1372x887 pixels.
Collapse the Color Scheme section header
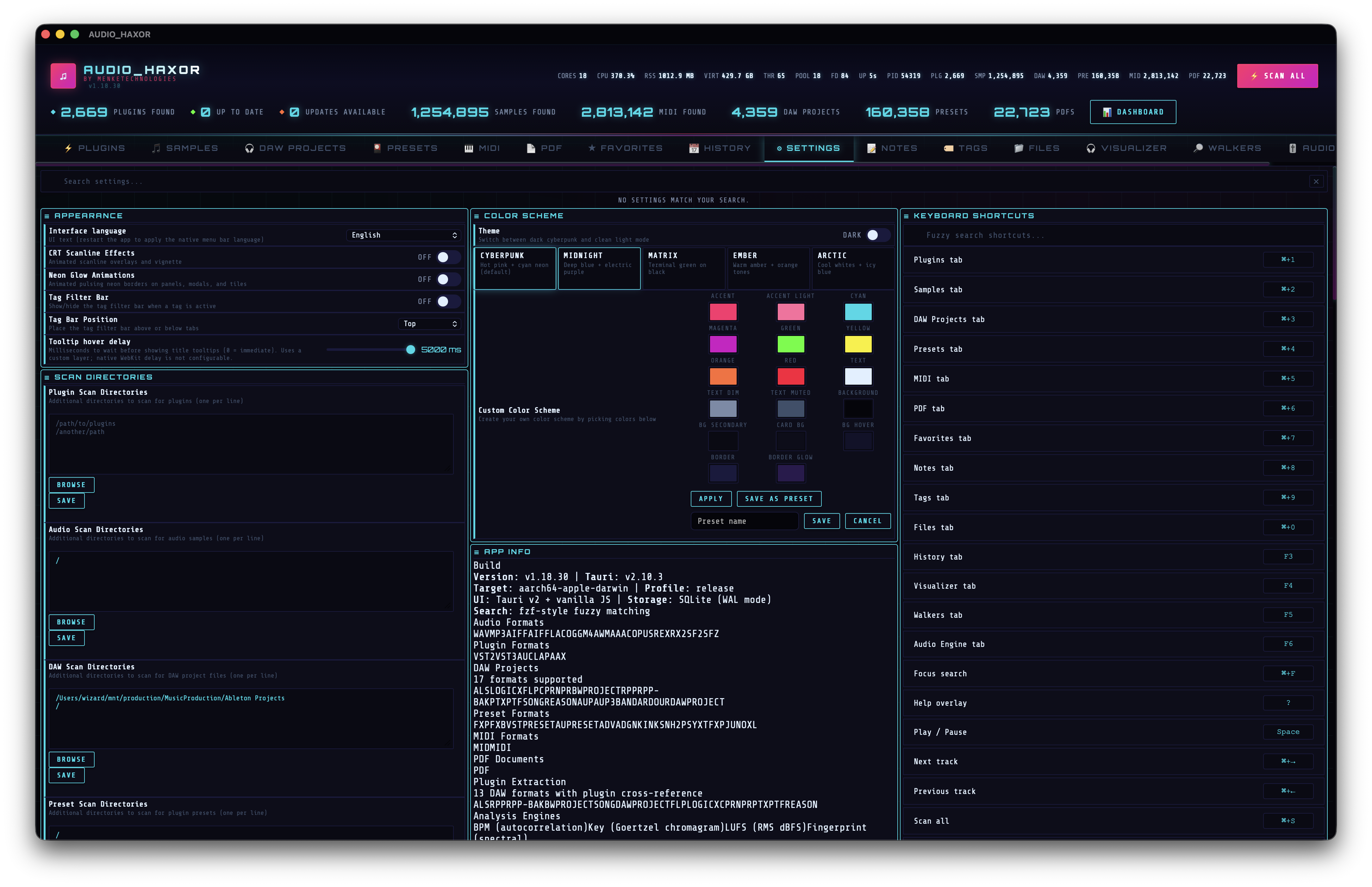684,216
